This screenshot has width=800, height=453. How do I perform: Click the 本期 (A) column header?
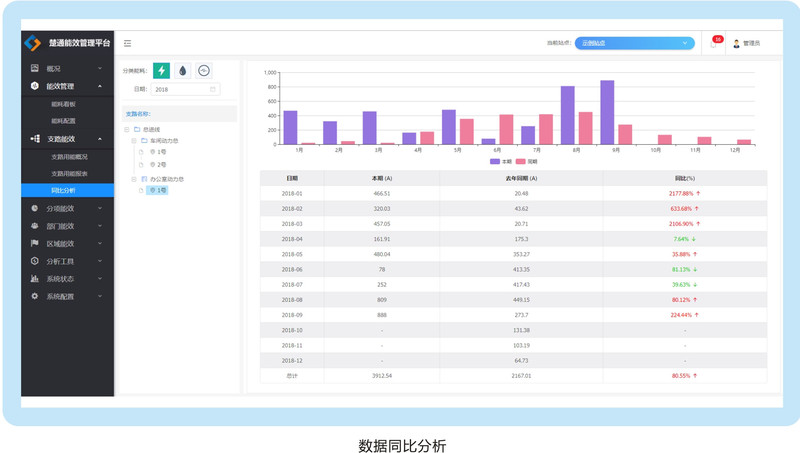[382, 178]
